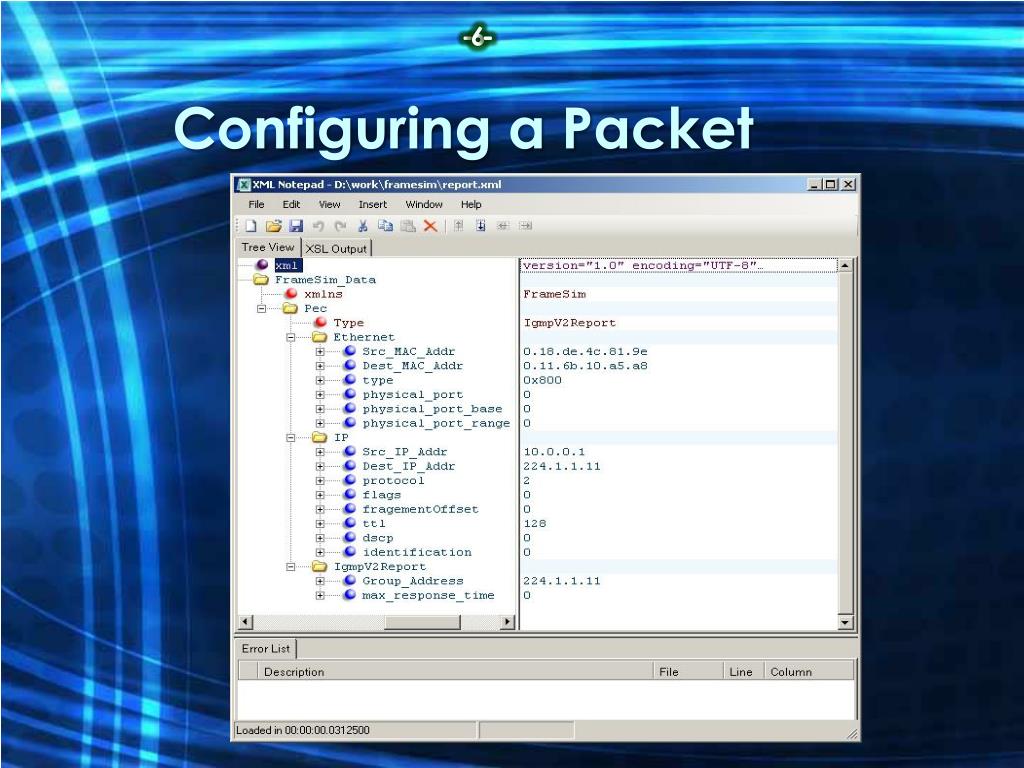Click the Save floppy disk icon
This screenshot has height=768, width=1024.
[x=296, y=226]
